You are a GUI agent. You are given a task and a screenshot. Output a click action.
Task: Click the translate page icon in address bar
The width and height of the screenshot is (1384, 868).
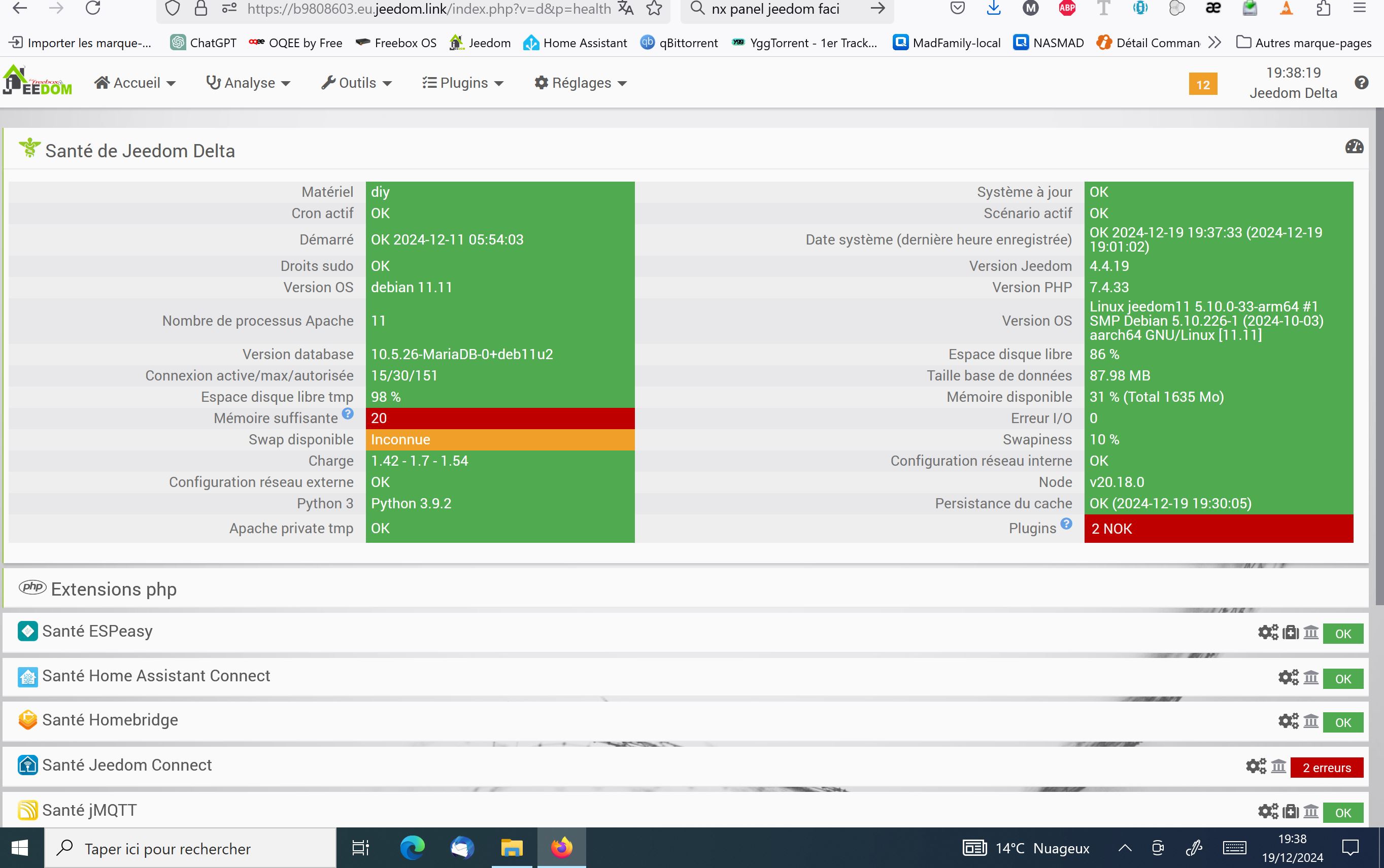point(626,8)
